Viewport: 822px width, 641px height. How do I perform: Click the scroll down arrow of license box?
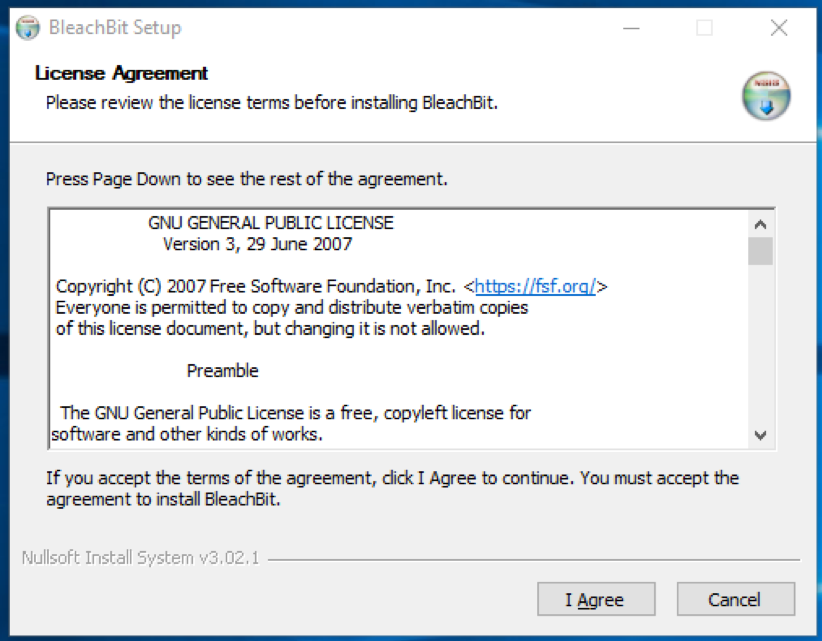[x=760, y=435]
